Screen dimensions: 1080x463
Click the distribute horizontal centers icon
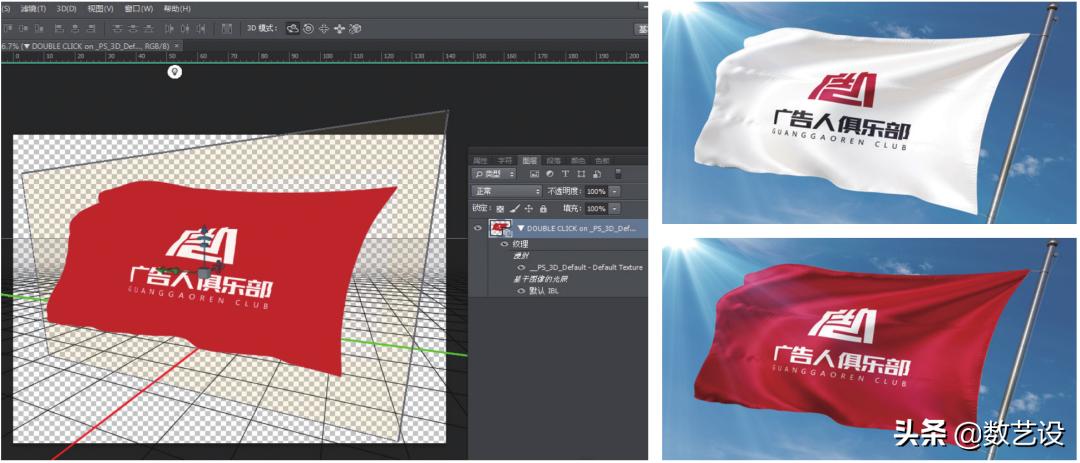[x=185, y=29]
